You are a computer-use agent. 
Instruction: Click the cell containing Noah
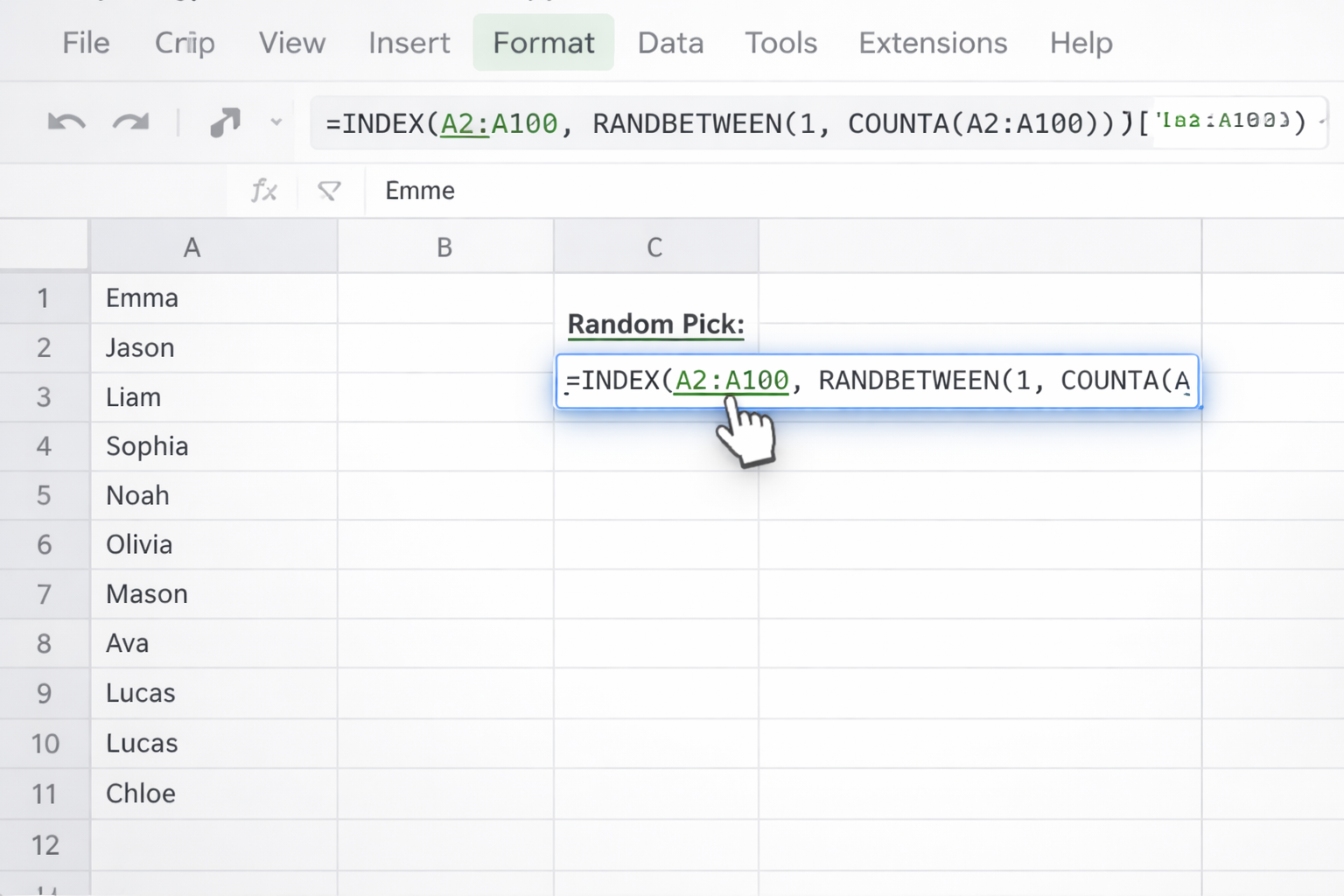(x=213, y=495)
